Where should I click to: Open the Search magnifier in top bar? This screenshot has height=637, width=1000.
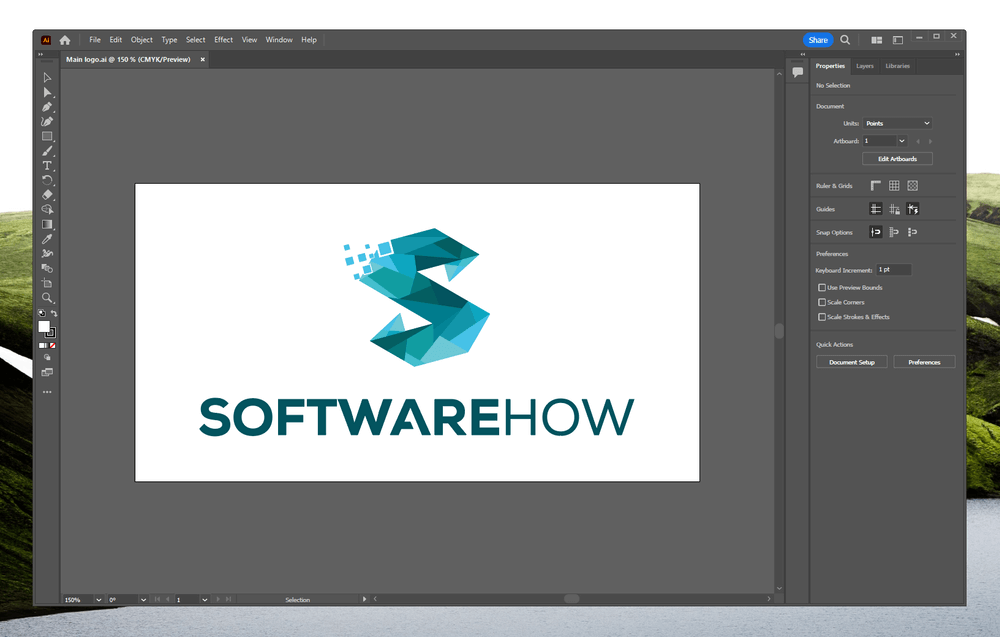(x=845, y=40)
